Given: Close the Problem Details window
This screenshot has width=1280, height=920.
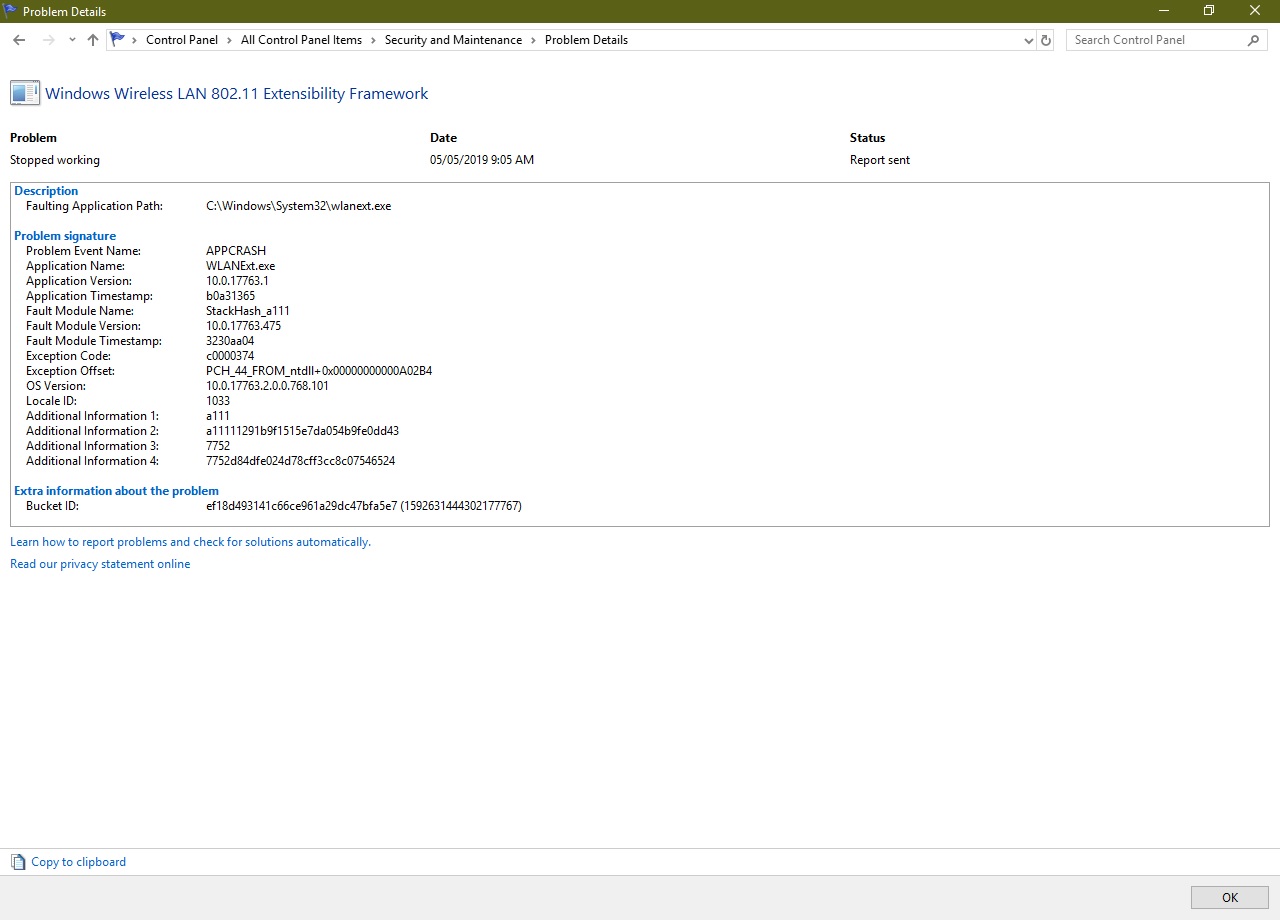Looking at the screenshot, I should pyautogui.click(x=1256, y=11).
